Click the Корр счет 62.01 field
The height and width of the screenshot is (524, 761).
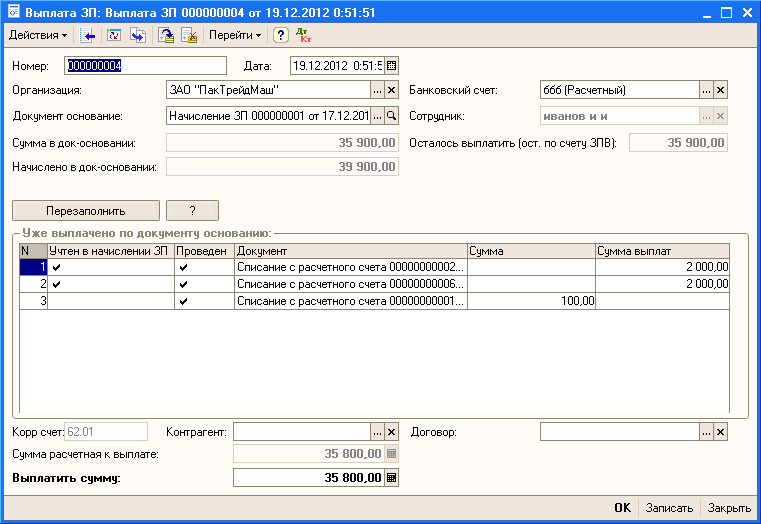coord(106,432)
